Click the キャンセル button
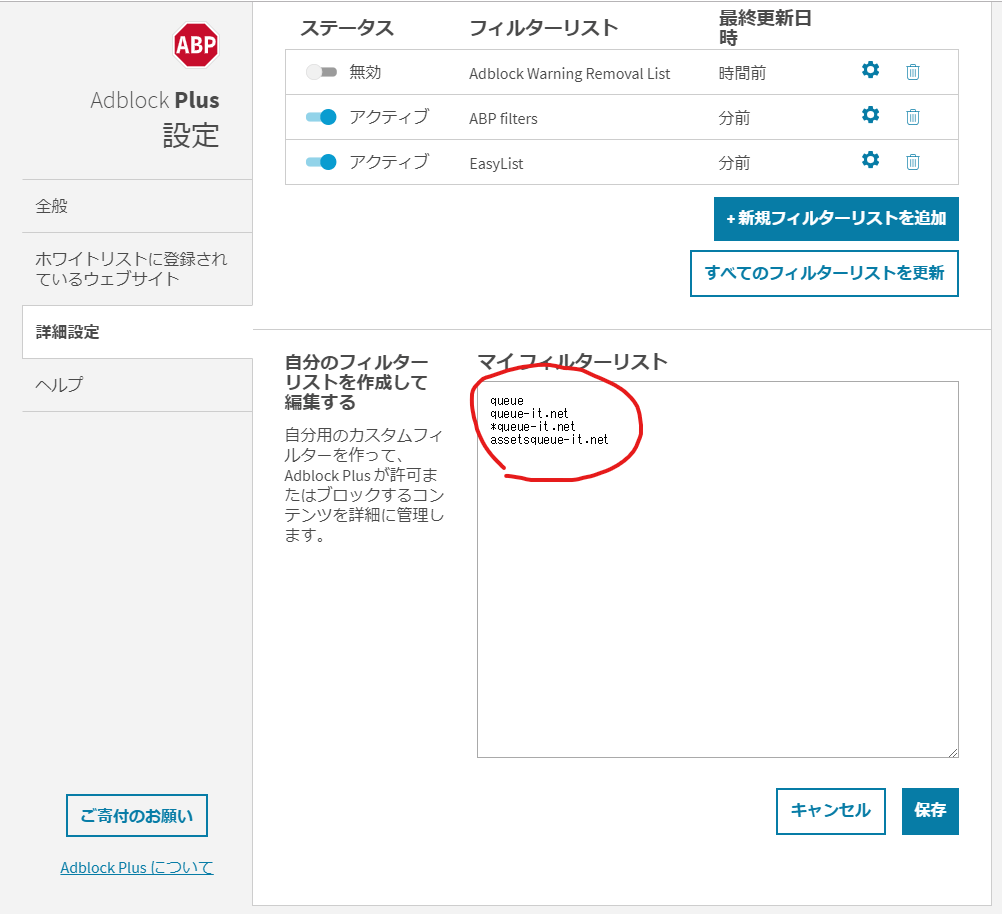The width and height of the screenshot is (1002, 914). coord(830,811)
